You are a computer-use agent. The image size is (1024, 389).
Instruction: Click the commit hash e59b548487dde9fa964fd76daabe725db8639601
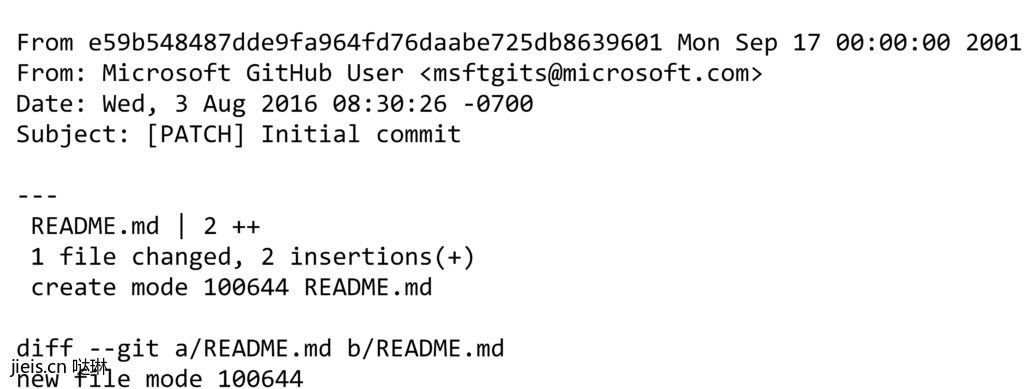click(375, 42)
